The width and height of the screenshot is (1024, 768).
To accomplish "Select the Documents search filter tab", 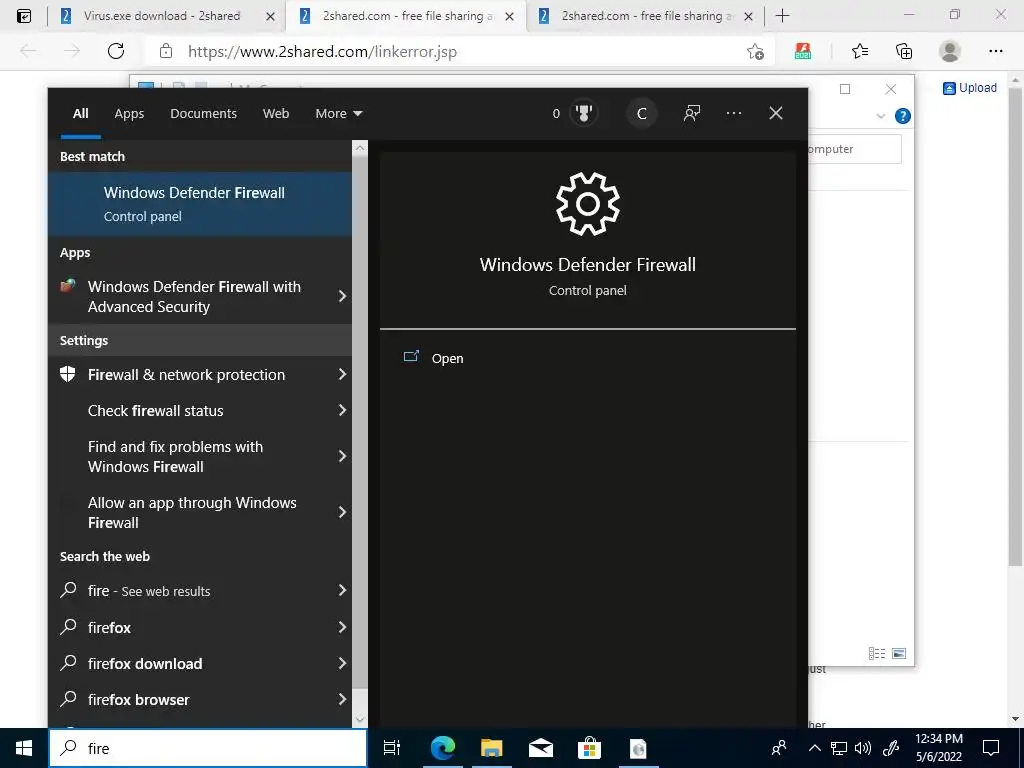I will tap(204, 114).
